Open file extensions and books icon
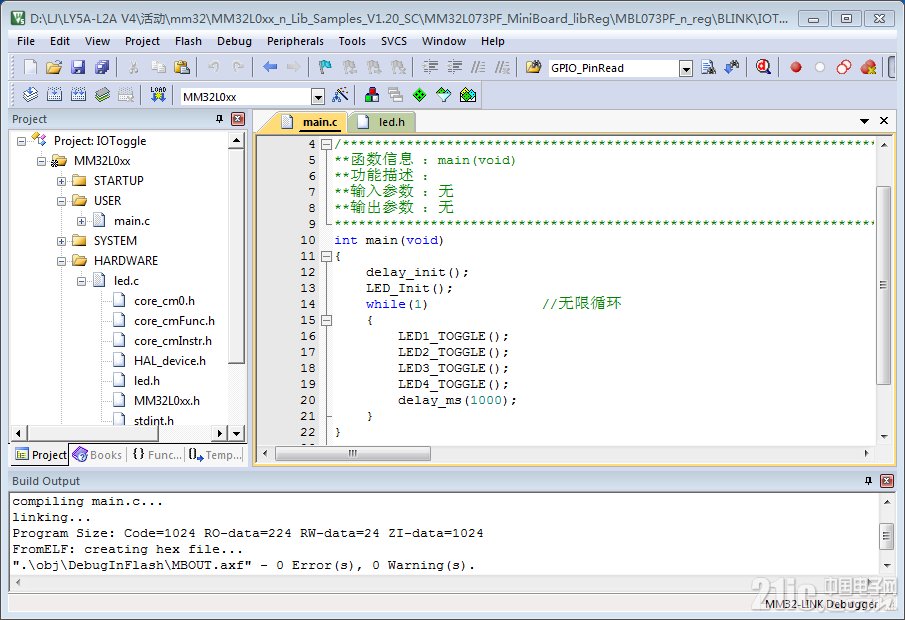Image resolution: width=905 pixels, height=620 pixels. point(372,95)
